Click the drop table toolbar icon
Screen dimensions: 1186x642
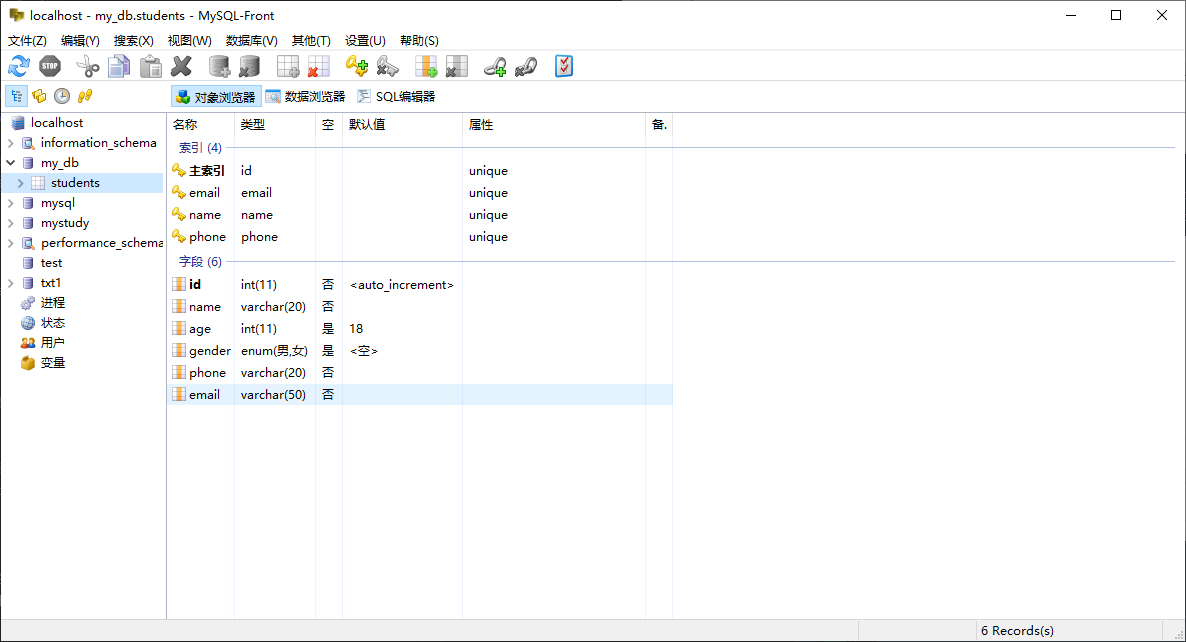(318, 66)
